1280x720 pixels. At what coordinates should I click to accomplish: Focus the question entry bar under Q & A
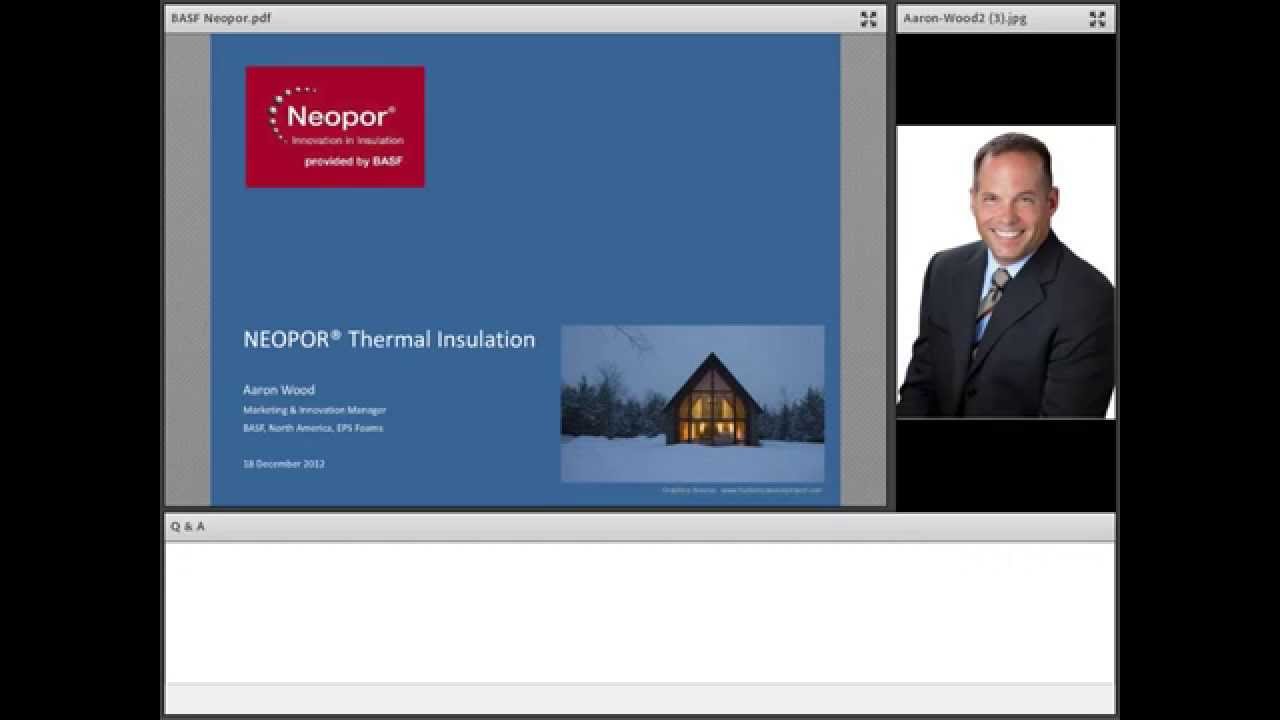click(640, 697)
